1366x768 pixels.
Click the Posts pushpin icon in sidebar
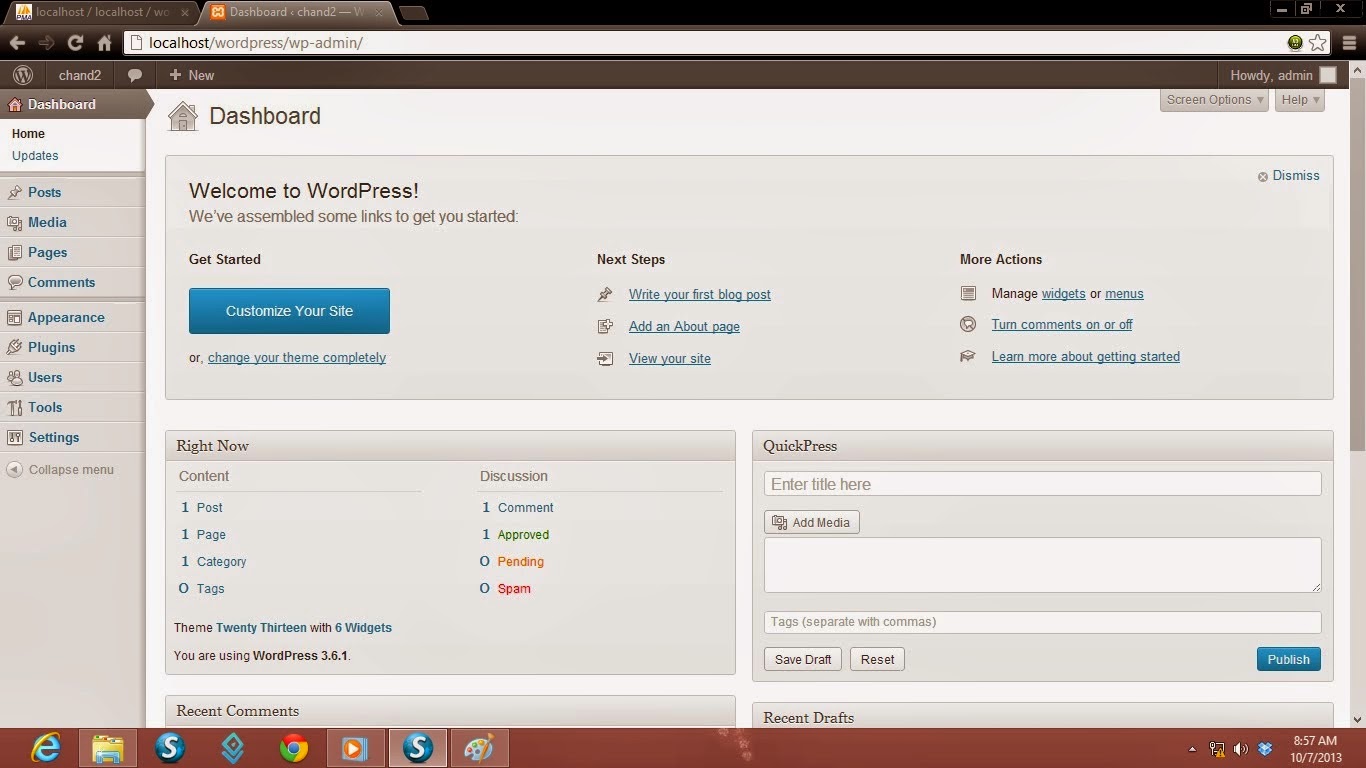coord(14,192)
